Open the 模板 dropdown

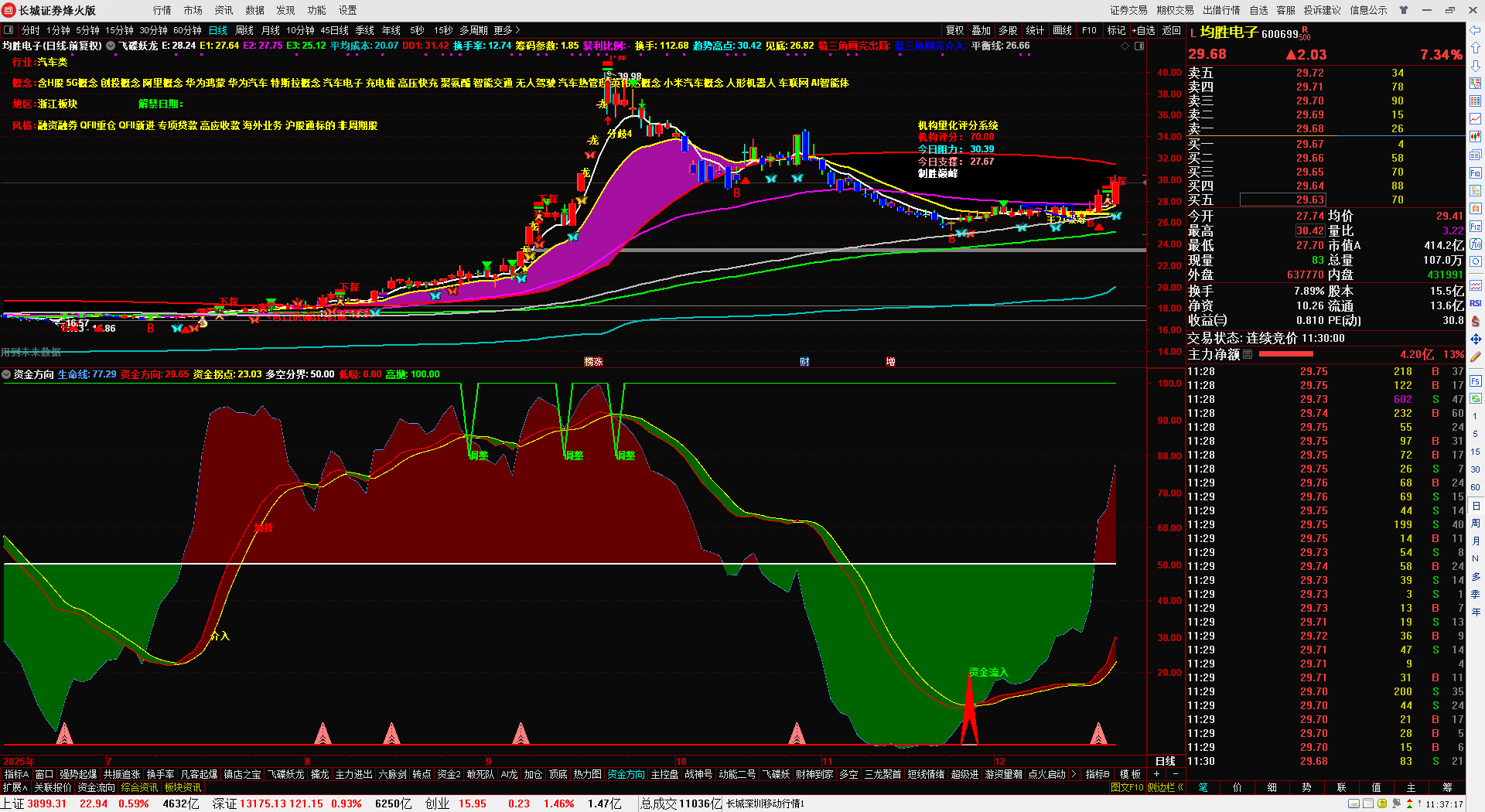(1130, 774)
